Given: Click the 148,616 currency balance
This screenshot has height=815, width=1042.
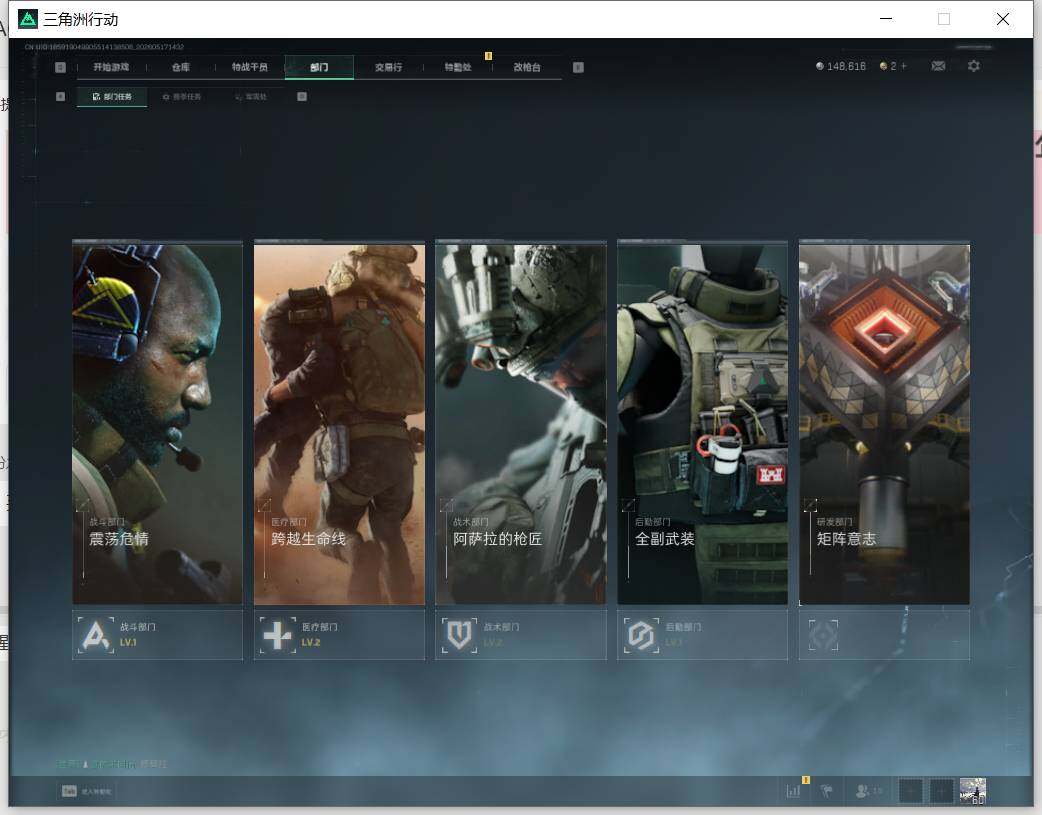Looking at the screenshot, I should (846, 66).
